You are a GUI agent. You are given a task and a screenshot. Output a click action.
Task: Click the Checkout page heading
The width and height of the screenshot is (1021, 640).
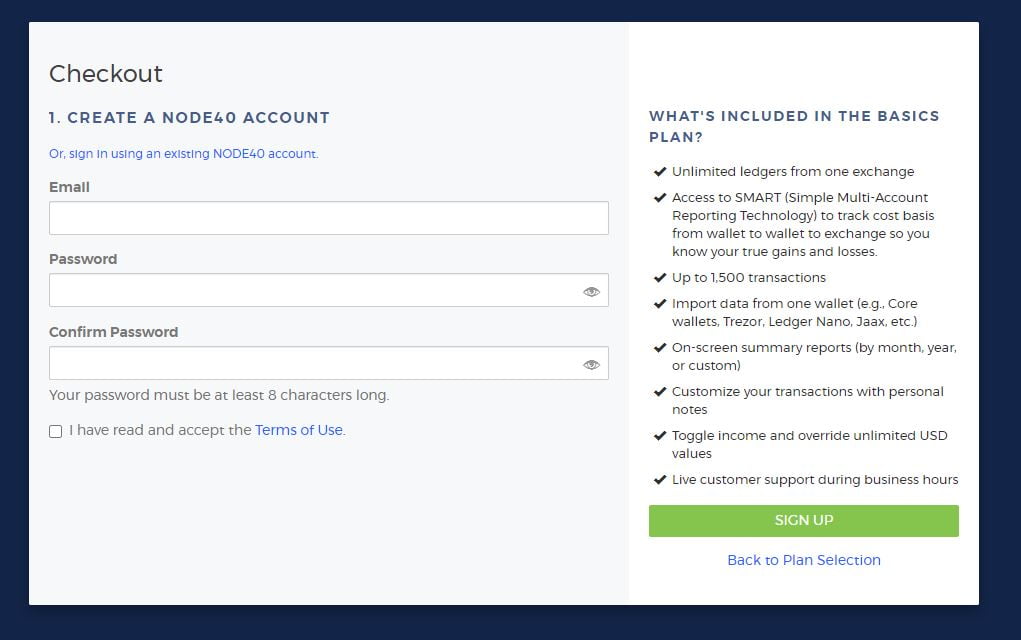point(105,74)
